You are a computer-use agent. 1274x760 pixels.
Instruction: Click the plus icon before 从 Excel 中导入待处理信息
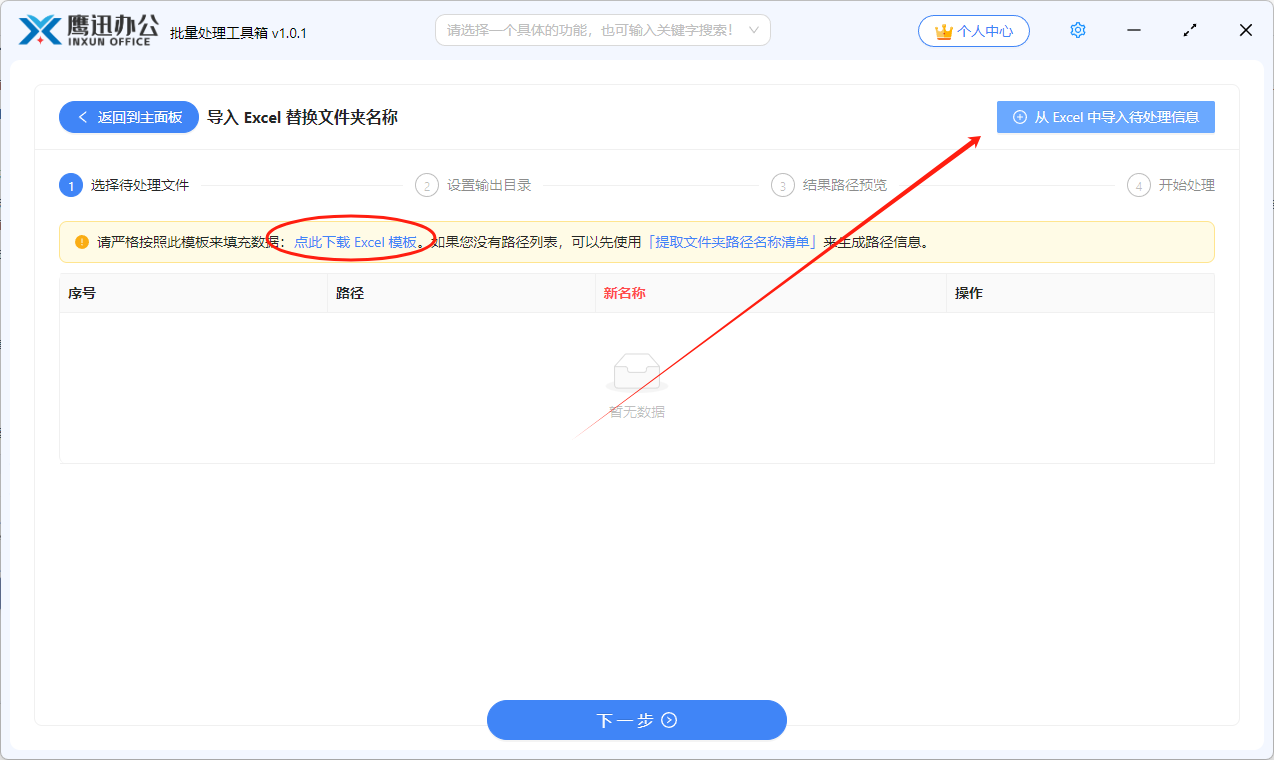point(1019,117)
